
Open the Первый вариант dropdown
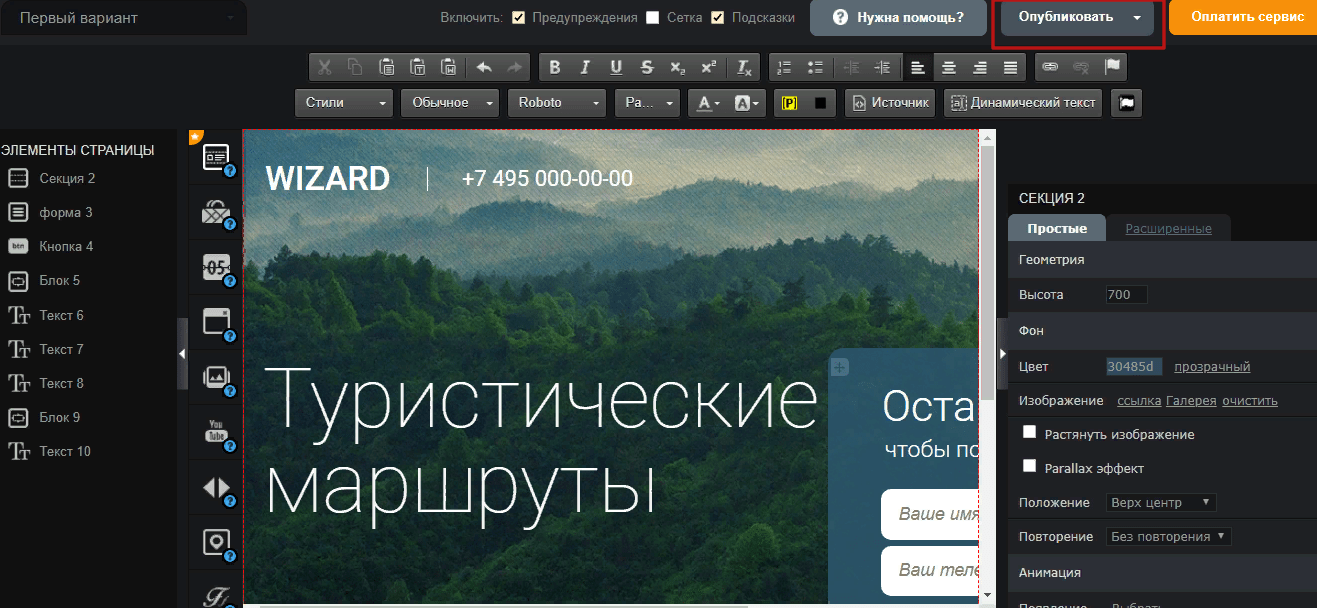click(x=123, y=18)
